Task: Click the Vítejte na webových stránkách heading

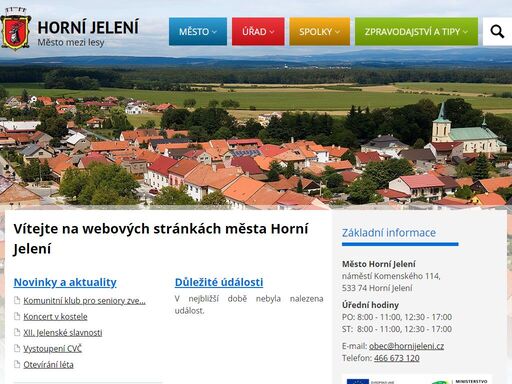Action: [x=161, y=238]
